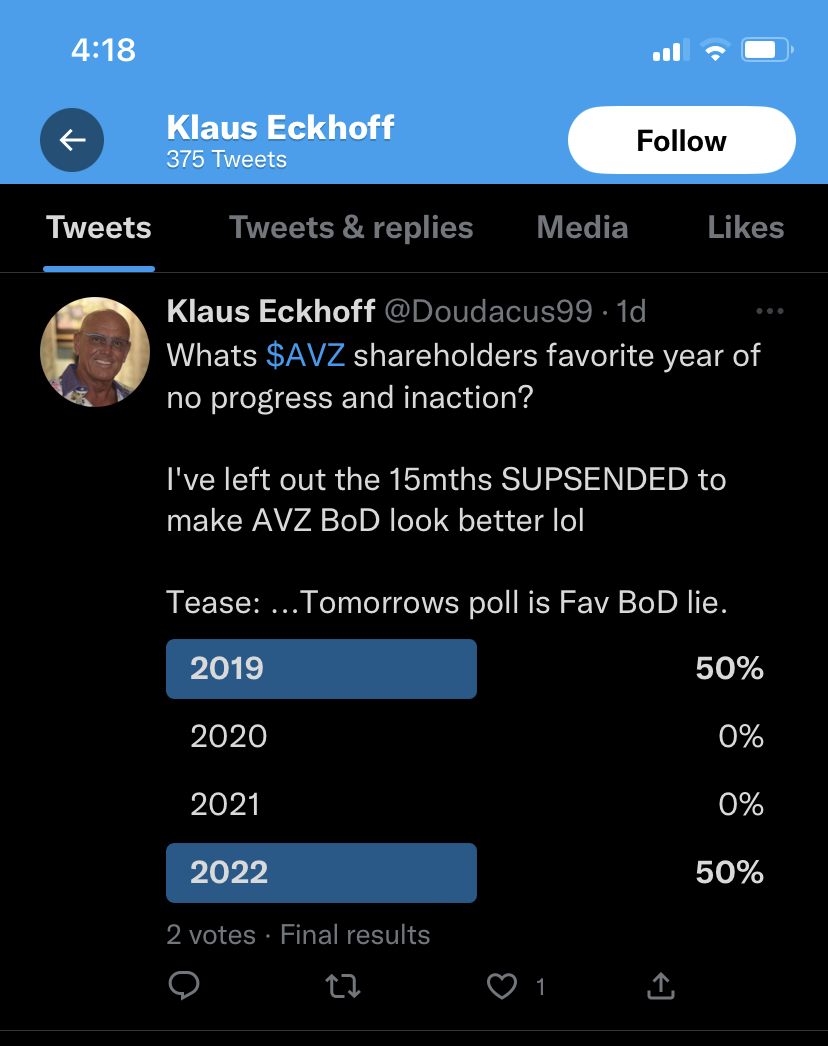Open the $AVZ cashtag link
Screen dimensions: 828x1046
pos(305,355)
